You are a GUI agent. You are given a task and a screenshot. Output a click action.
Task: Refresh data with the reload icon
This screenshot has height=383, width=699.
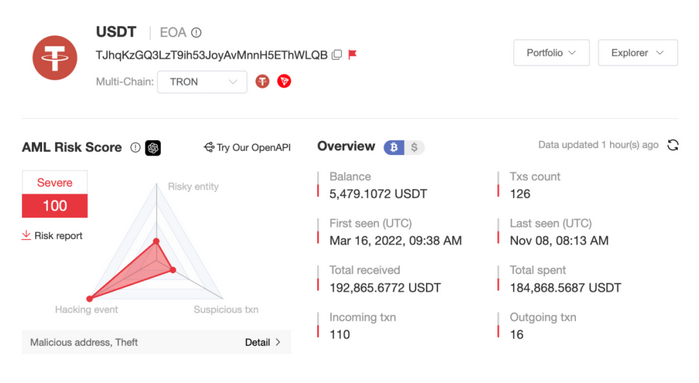coord(673,145)
